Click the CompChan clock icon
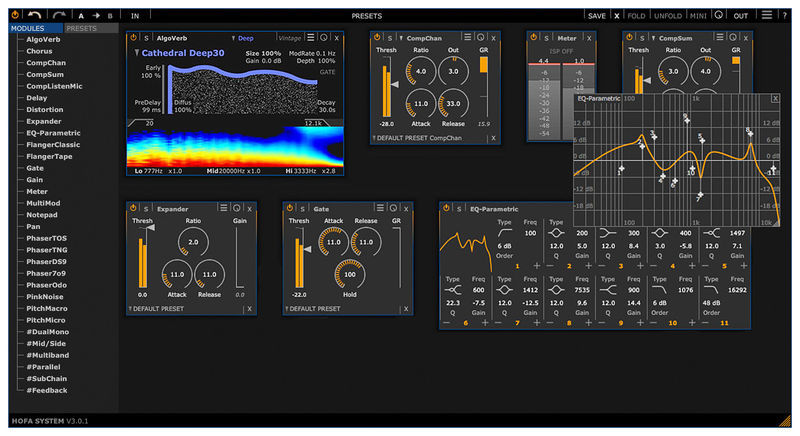This screenshot has width=800, height=436. click(481, 37)
